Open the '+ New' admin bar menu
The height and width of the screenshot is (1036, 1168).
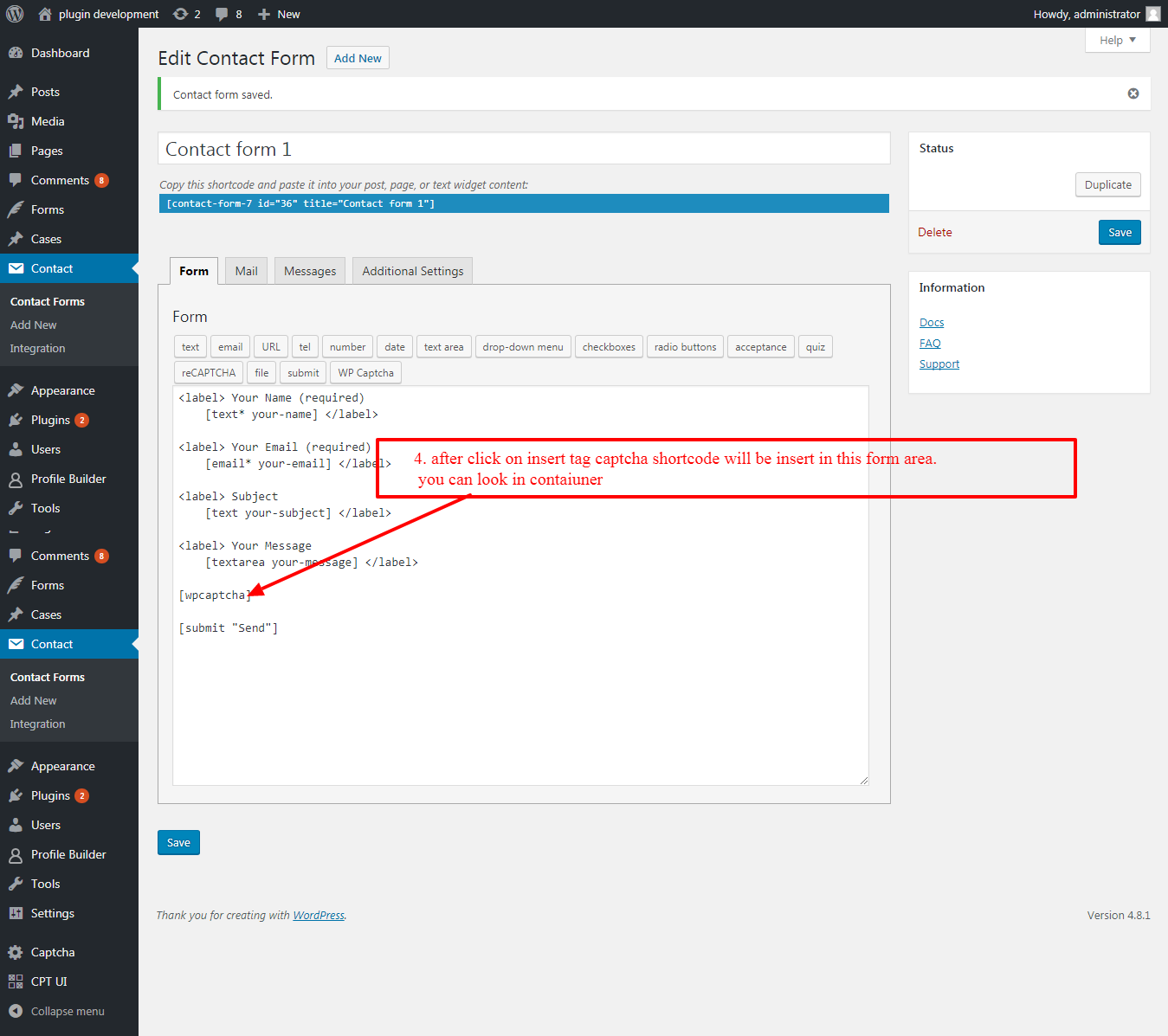[x=279, y=14]
